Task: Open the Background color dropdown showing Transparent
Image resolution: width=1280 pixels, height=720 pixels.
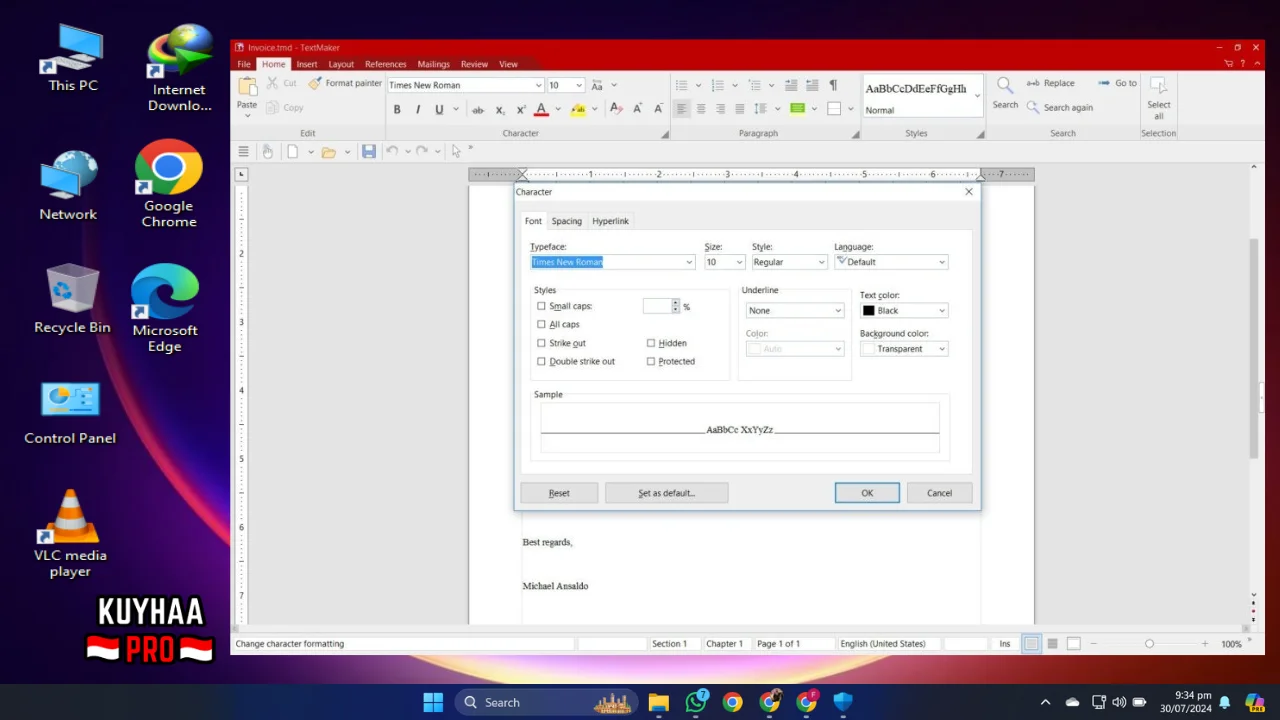Action: (x=941, y=349)
